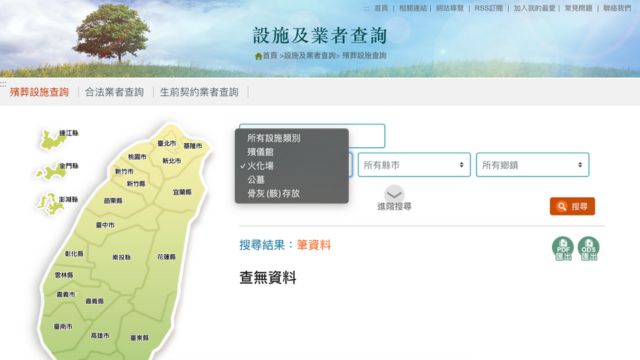Viewport: 640px width, 360px height.
Task: Switch to 合法業者查詢 tab
Action: click(x=114, y=92)
